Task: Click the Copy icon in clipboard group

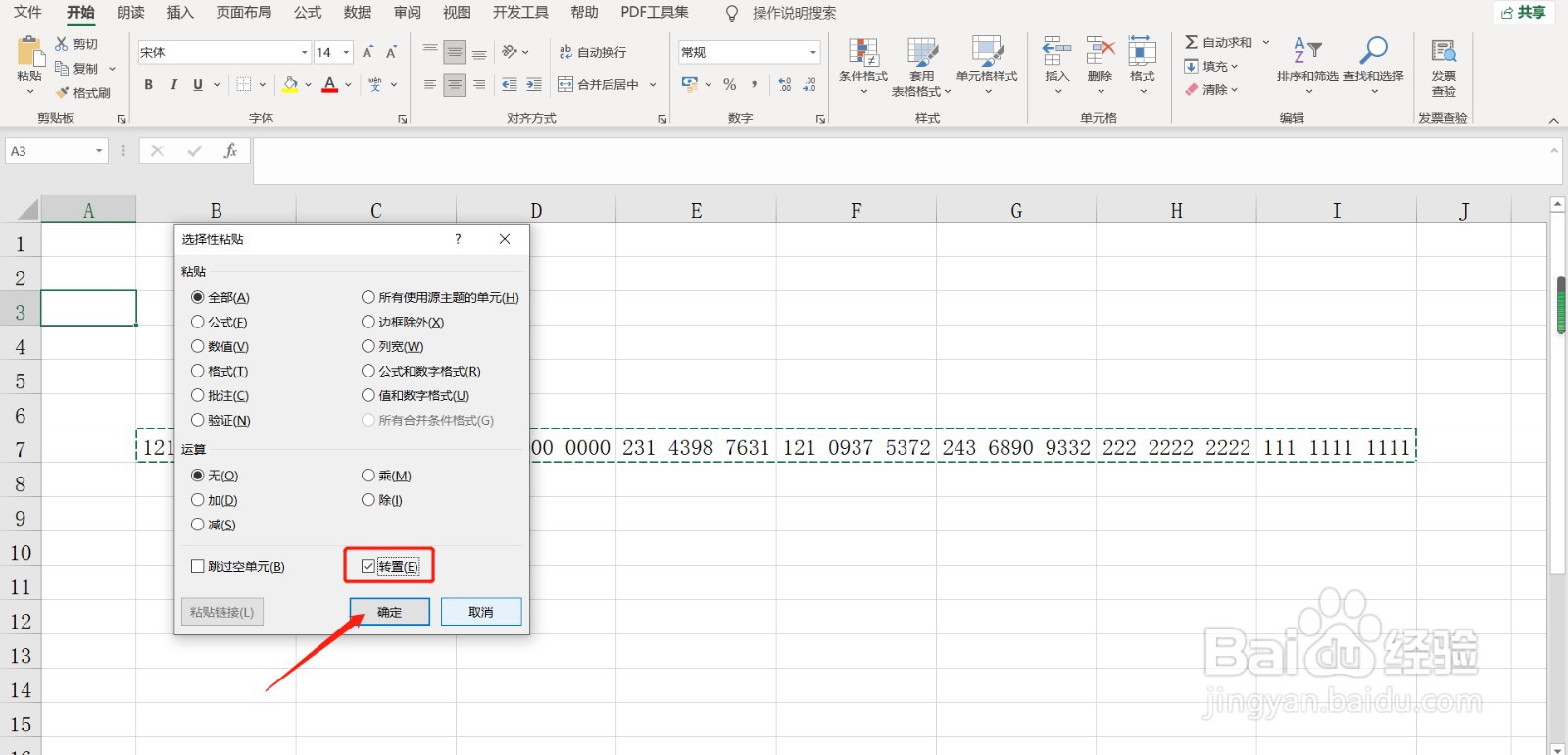Action: [62, 69]
